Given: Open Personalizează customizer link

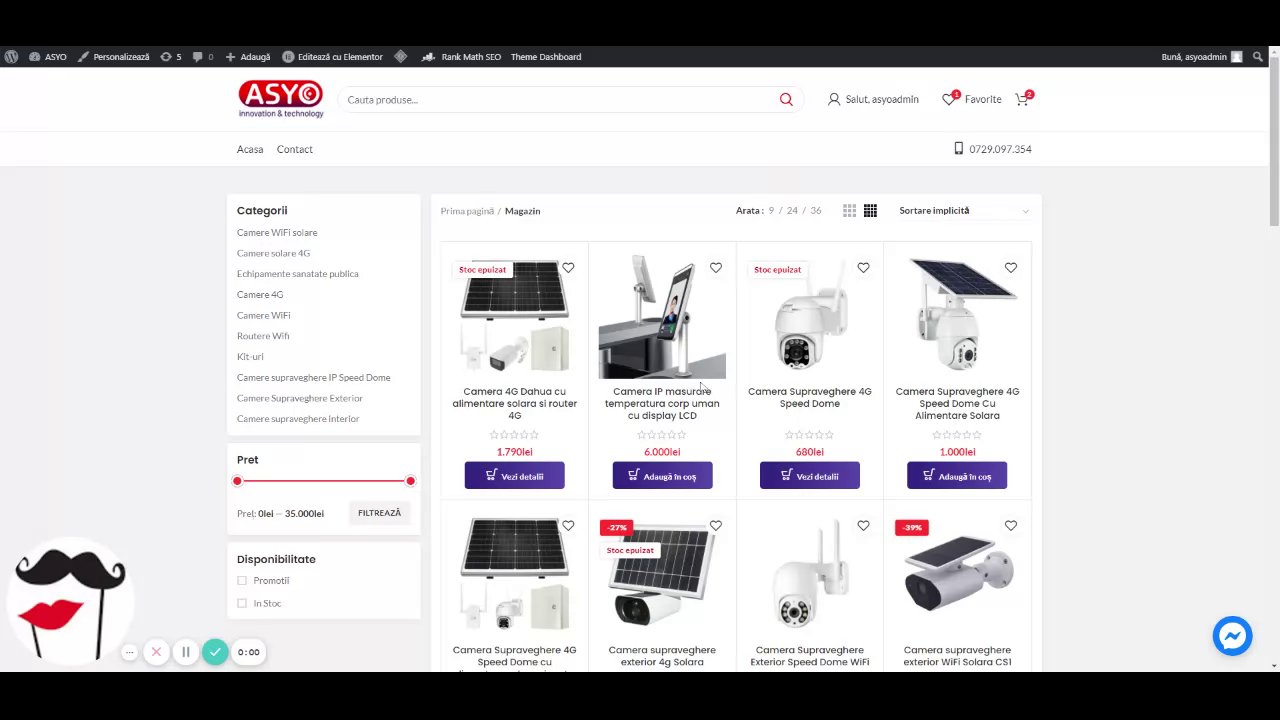Looking at the screenshot, I should [114, 57].
